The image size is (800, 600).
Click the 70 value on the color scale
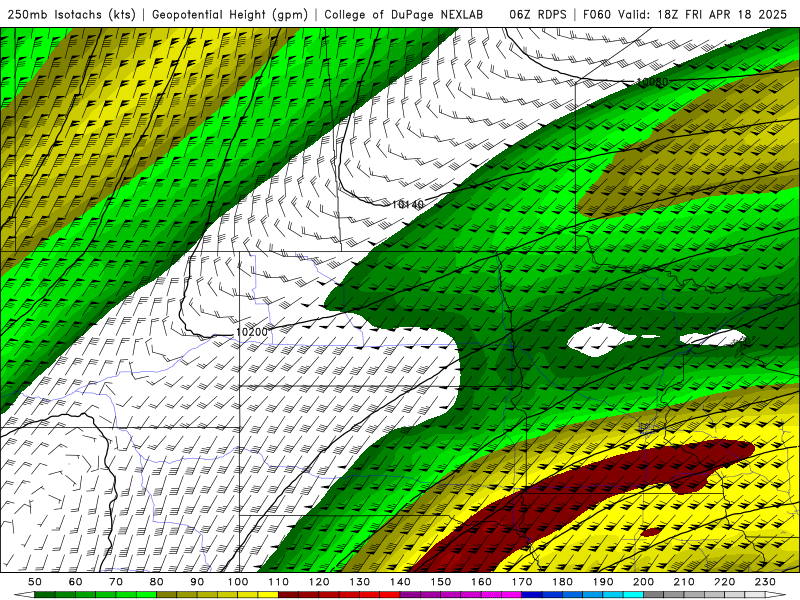point(116,582)
